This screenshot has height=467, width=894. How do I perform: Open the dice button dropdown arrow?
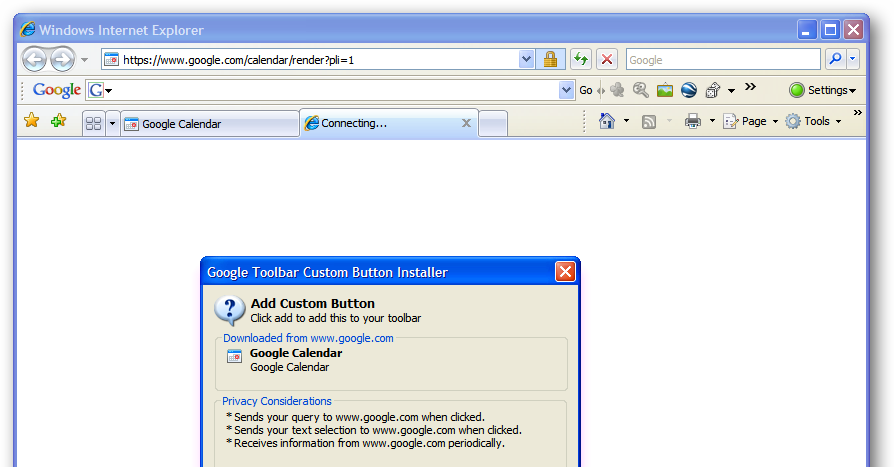(x=731, y=91)
